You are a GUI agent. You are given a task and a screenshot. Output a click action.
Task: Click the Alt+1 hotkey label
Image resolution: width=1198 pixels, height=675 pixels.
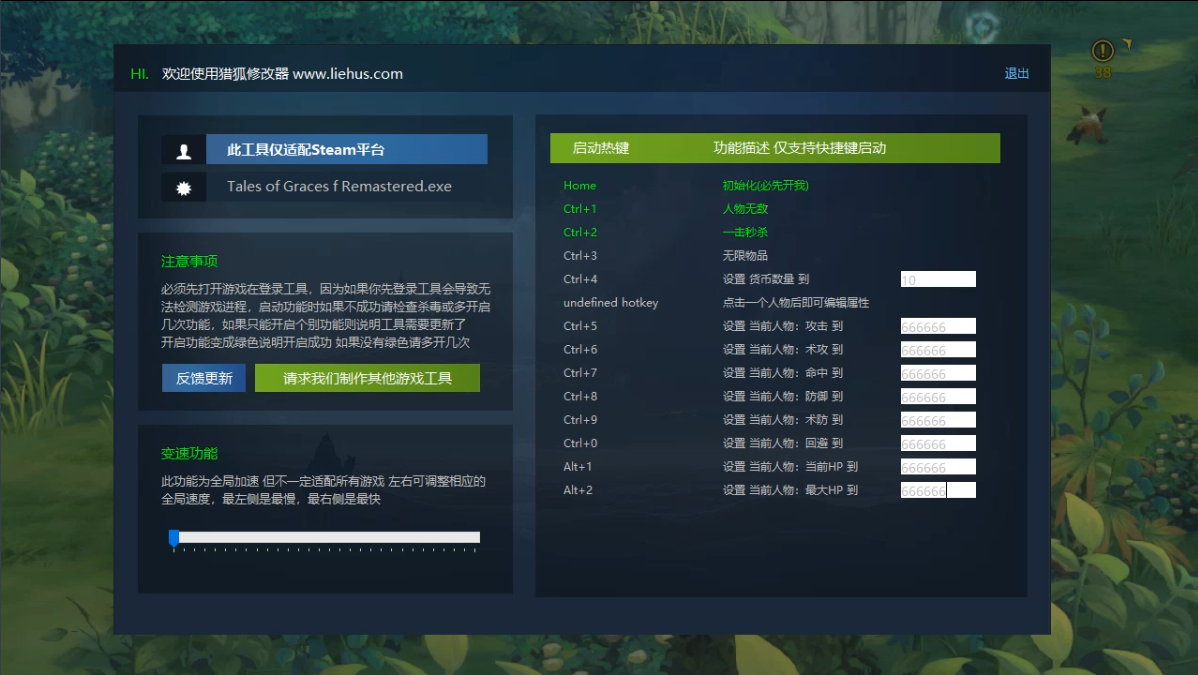coord(578,466)
